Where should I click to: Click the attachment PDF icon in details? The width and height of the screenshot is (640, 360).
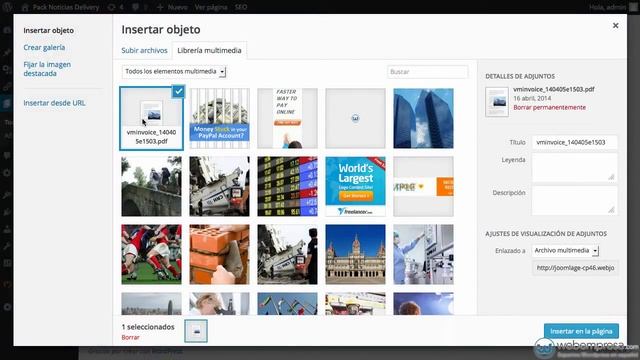(x=497, y=102)
